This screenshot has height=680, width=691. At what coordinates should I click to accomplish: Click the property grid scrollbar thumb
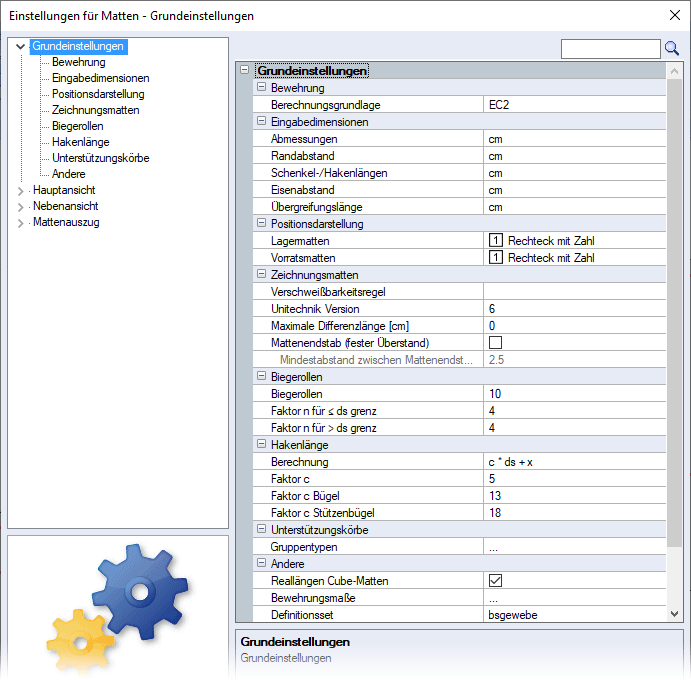674,313
